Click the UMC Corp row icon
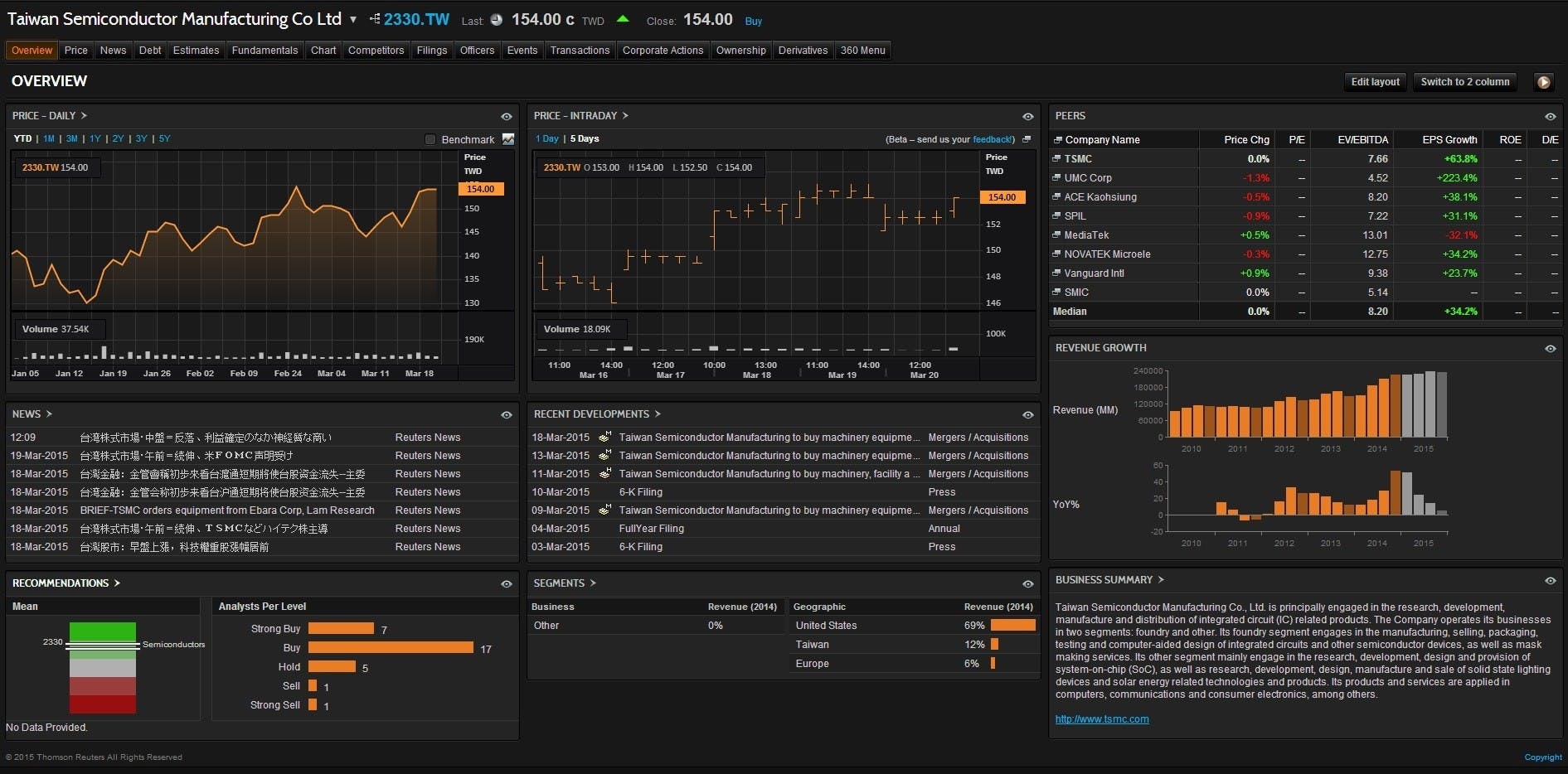The image size is (1568, 774). point(1057,177)
